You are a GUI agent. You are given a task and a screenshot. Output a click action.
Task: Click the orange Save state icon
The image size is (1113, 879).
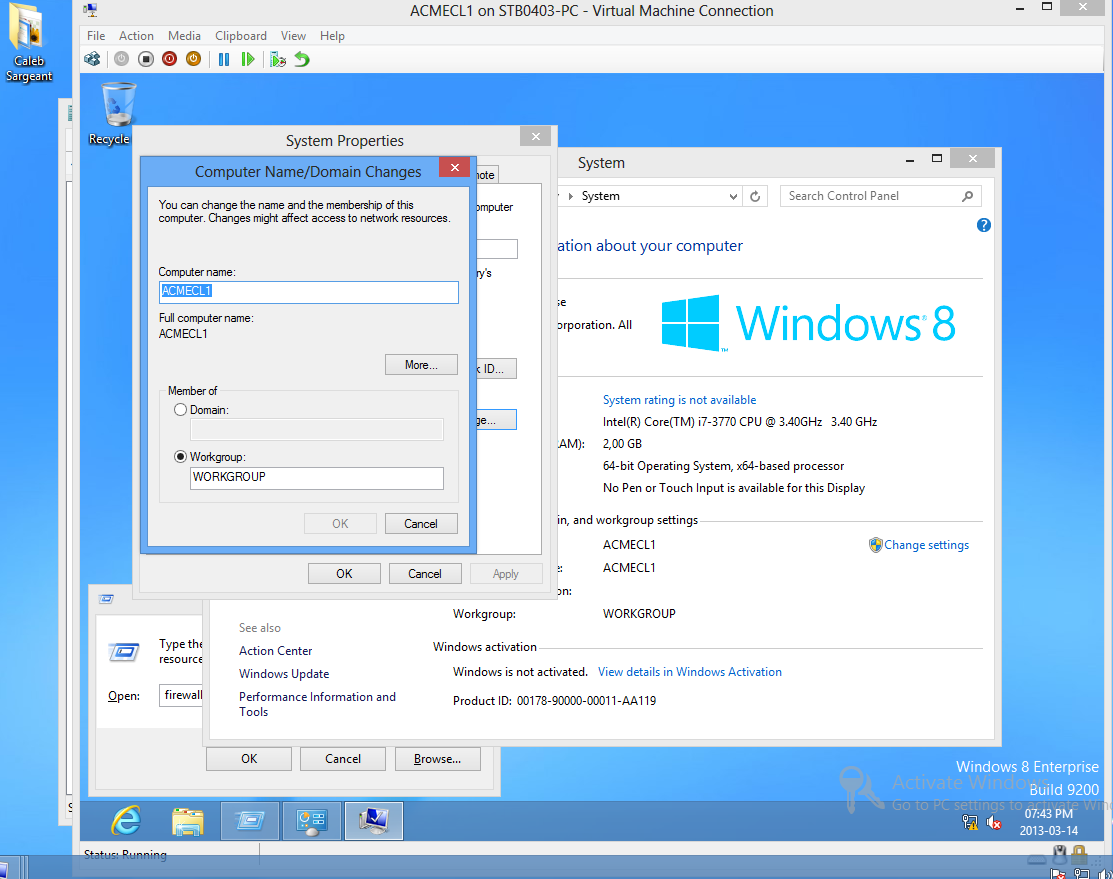tap(193, 59)
